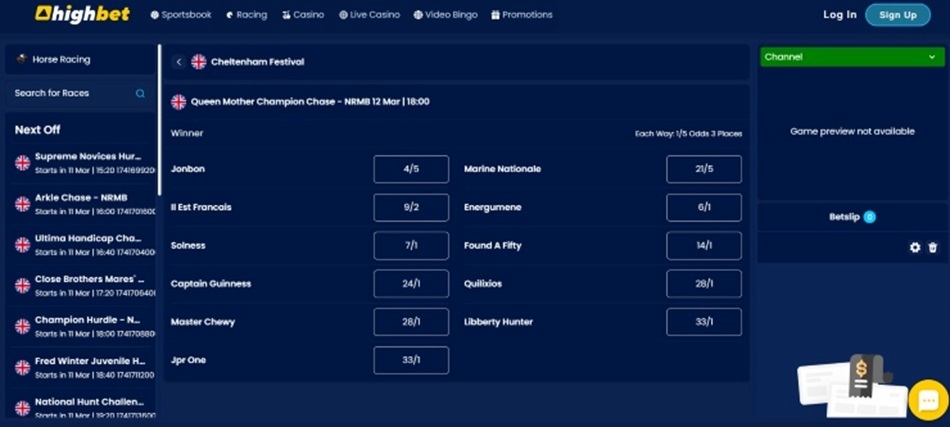Click the Live Casino icon

[344, 15]
